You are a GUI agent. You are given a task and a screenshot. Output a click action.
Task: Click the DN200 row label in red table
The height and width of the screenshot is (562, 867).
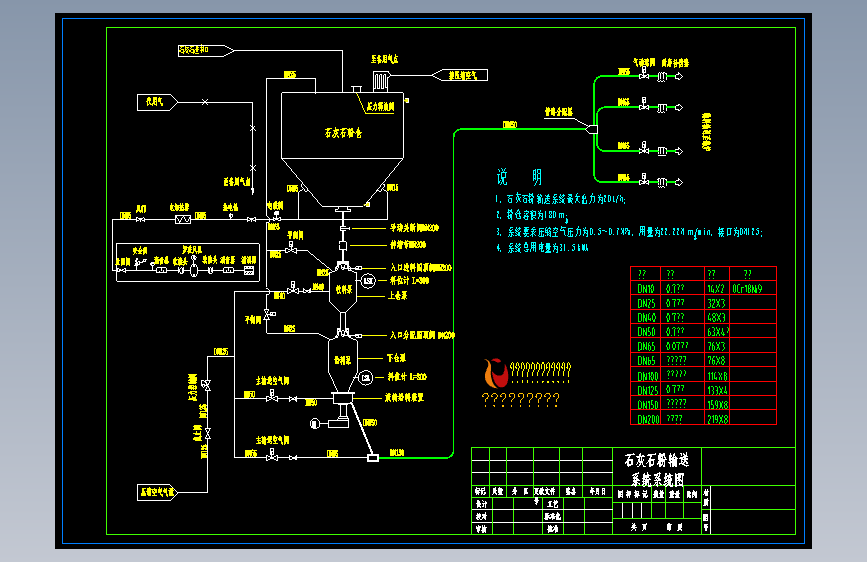pos(648,419)
